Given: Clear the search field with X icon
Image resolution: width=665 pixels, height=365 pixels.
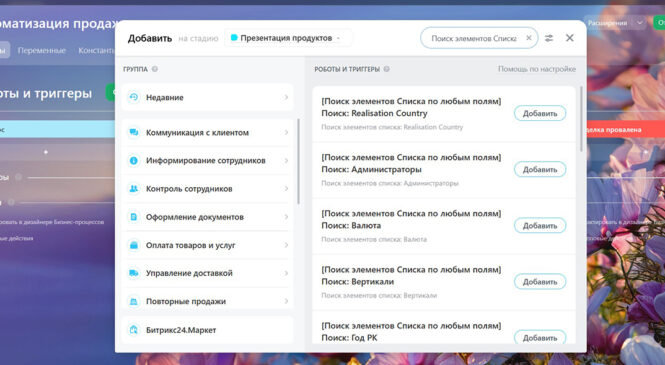Looking at the screenshot, I should [x=529, y=38].
